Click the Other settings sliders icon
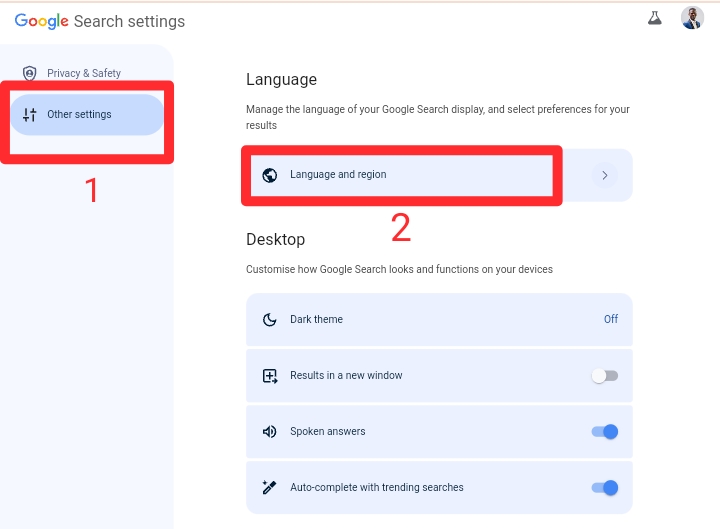This screenshot has height=529, width=720. pyautogui.click(x=29, y=114)
